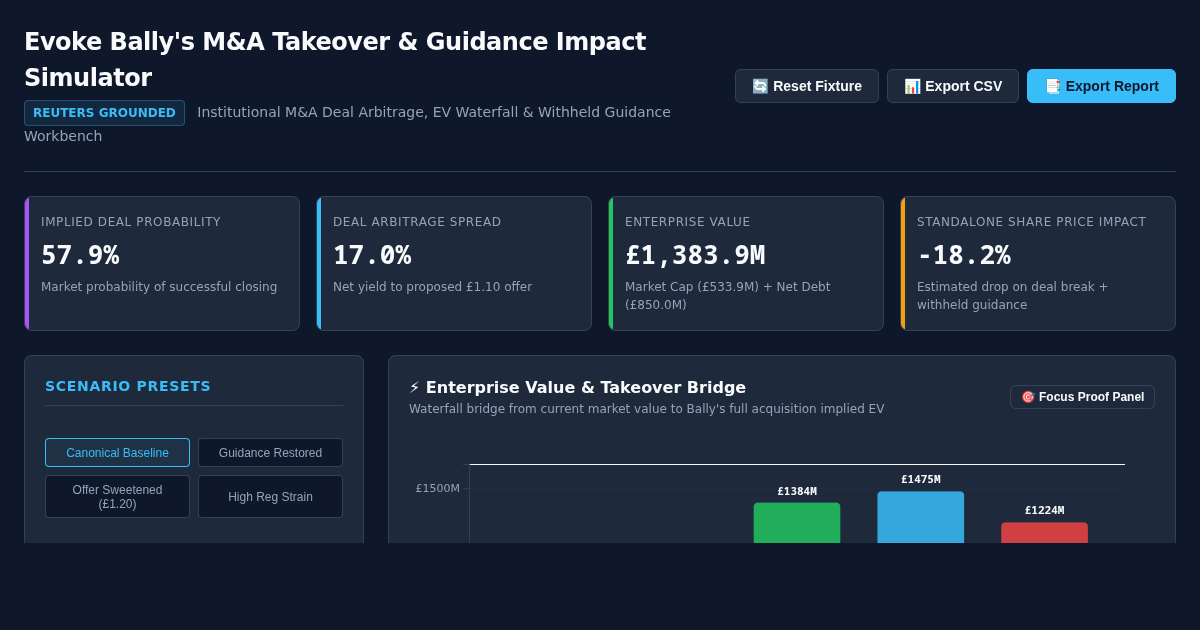This screenshot has width=1200, height=630.
Task: Click the lightning bolt icon beside chart title
Action: (414, 387)
